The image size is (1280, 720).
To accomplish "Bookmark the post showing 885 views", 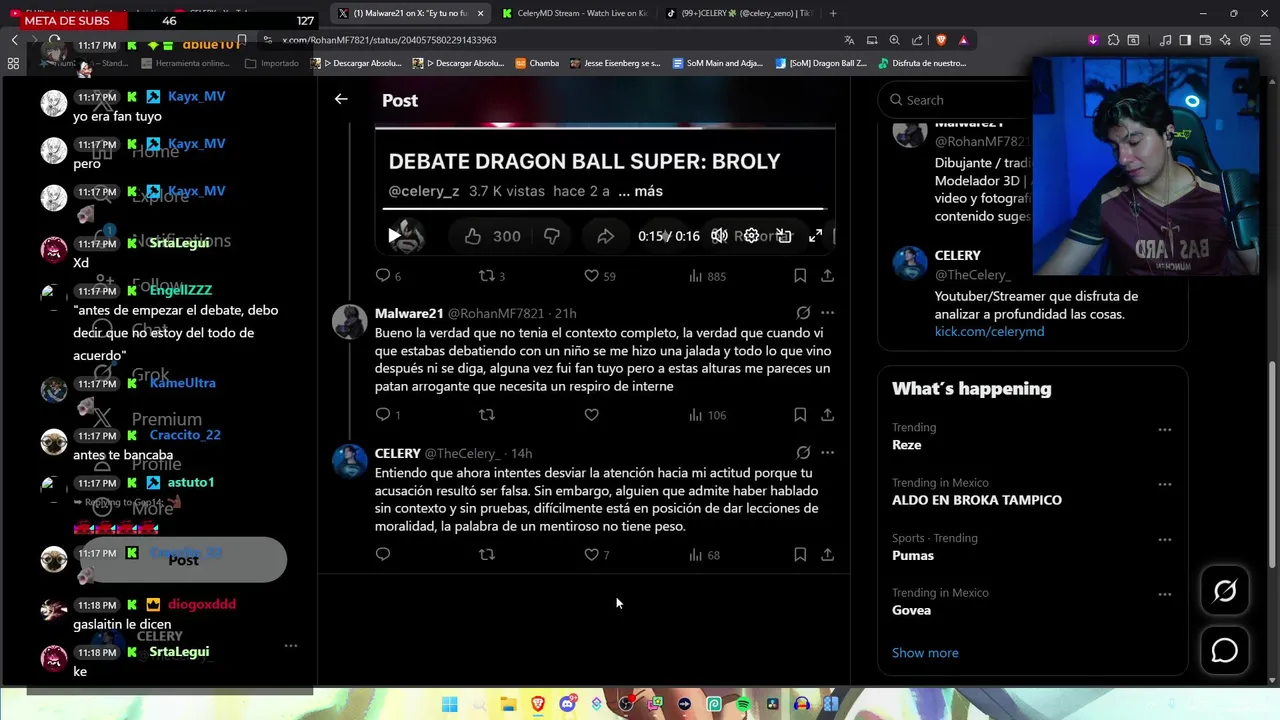I will point(800,275).
